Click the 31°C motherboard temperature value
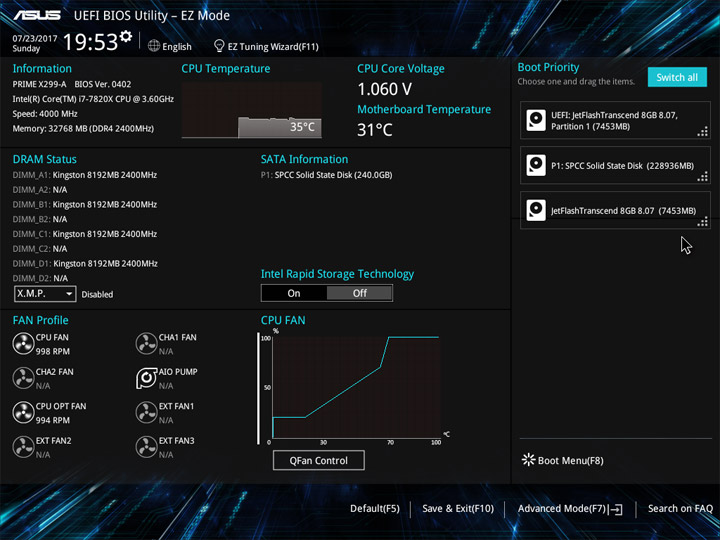The image size is (720, 540). [x=375, y=130]
